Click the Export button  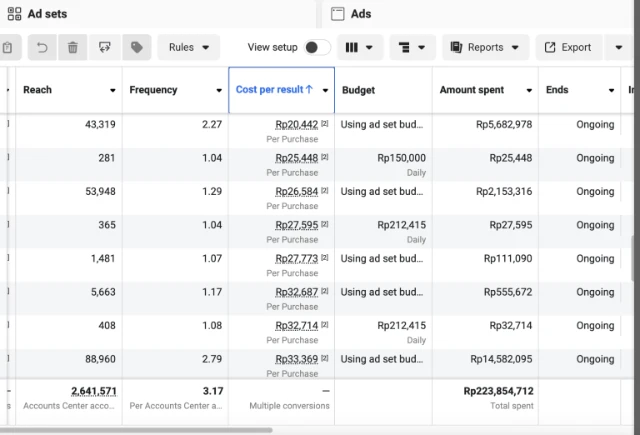pyautogui.click(x=568, y=47)
